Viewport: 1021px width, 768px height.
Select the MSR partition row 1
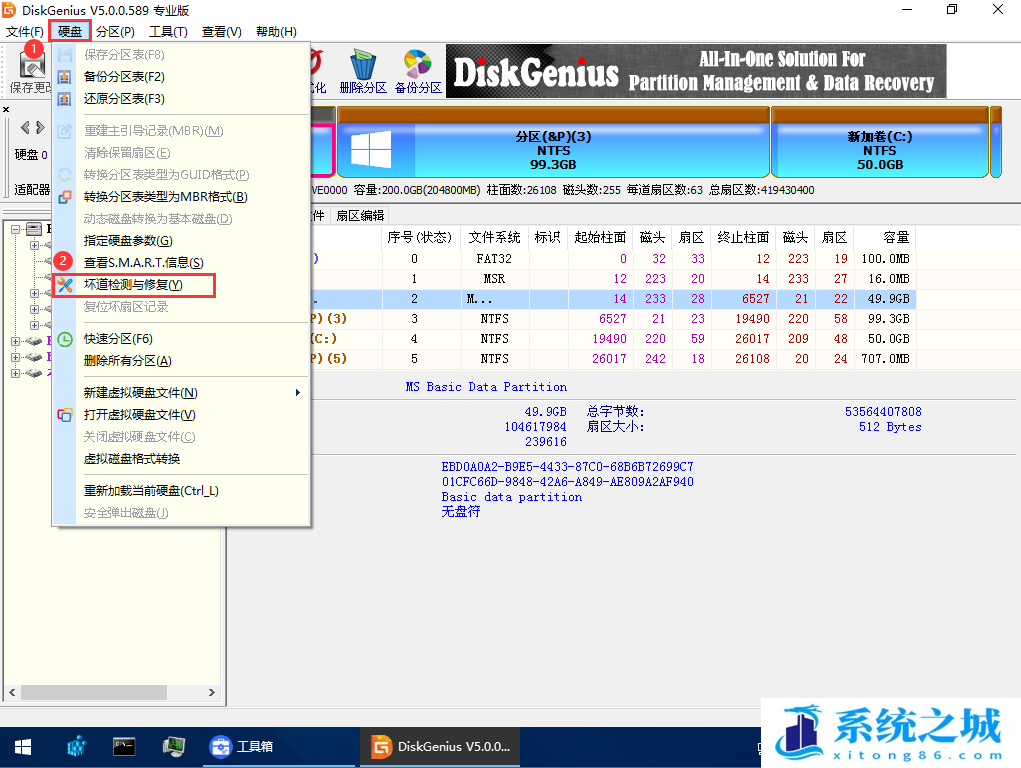(x=611, y=279)
